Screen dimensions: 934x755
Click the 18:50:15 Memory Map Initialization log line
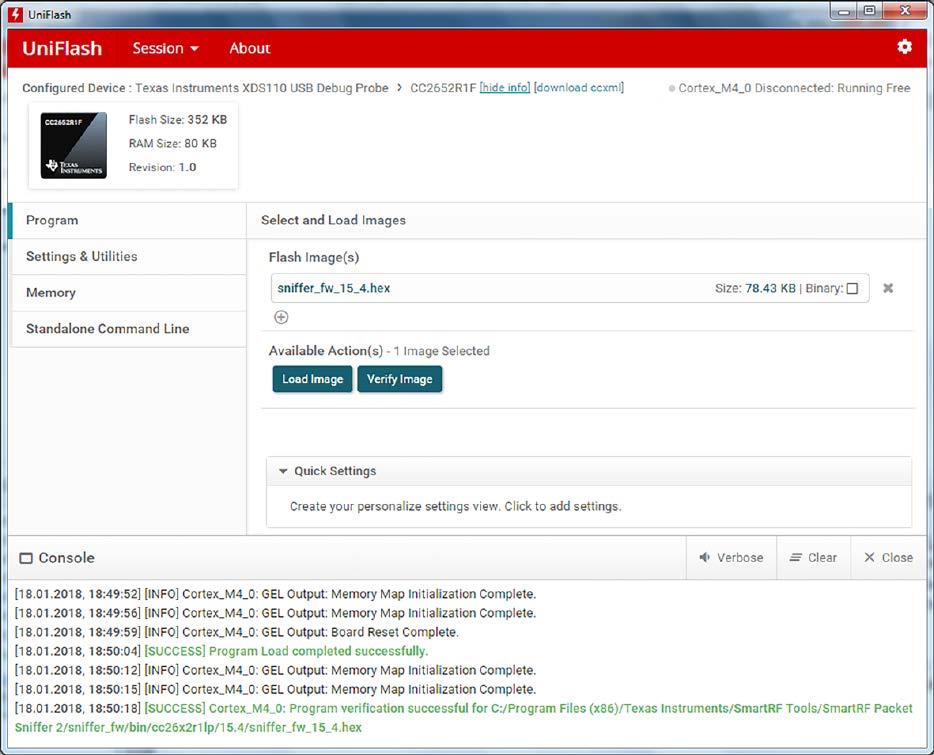click(275, 689)
